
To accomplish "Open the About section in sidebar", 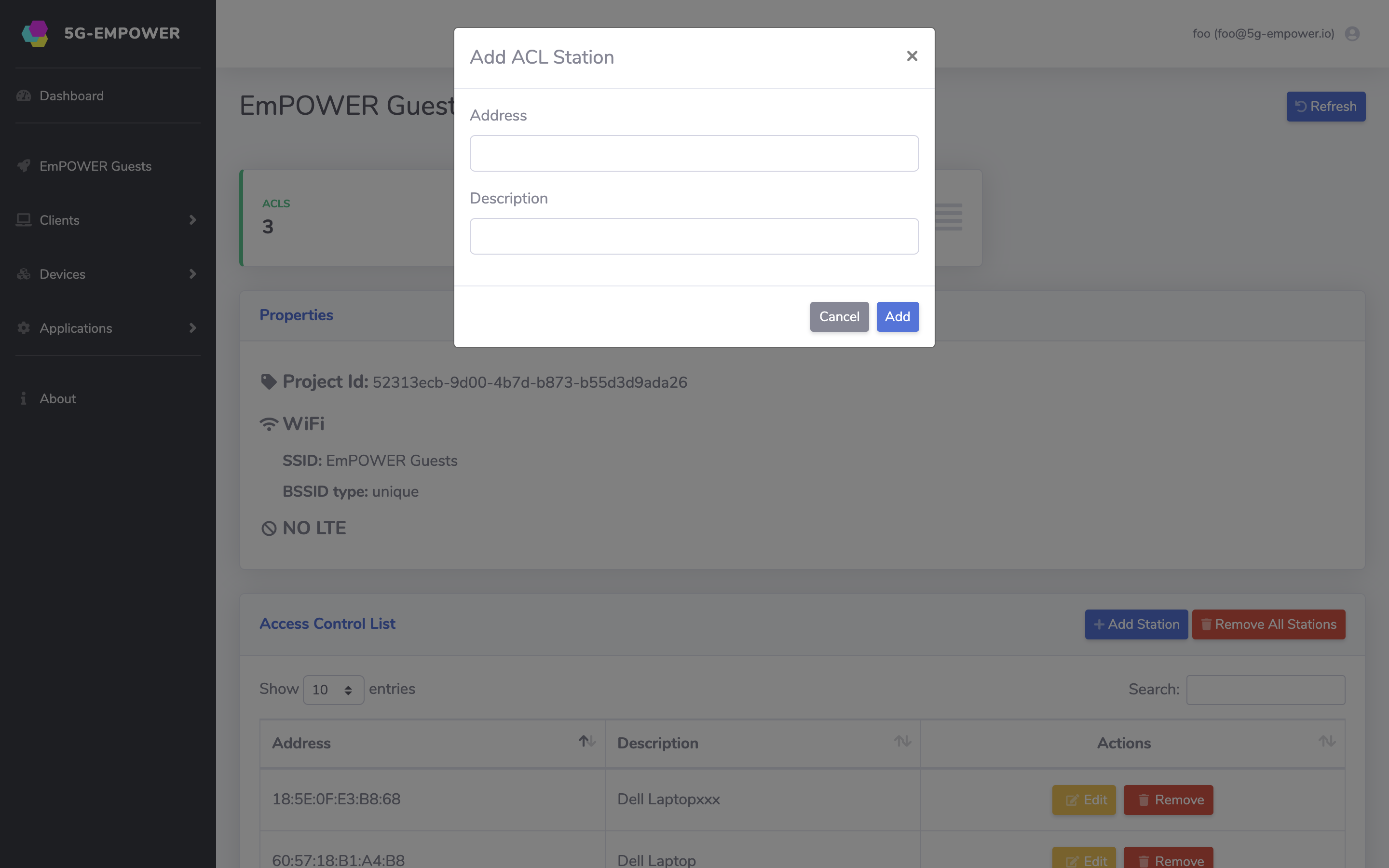I will [x=57, y=398].
